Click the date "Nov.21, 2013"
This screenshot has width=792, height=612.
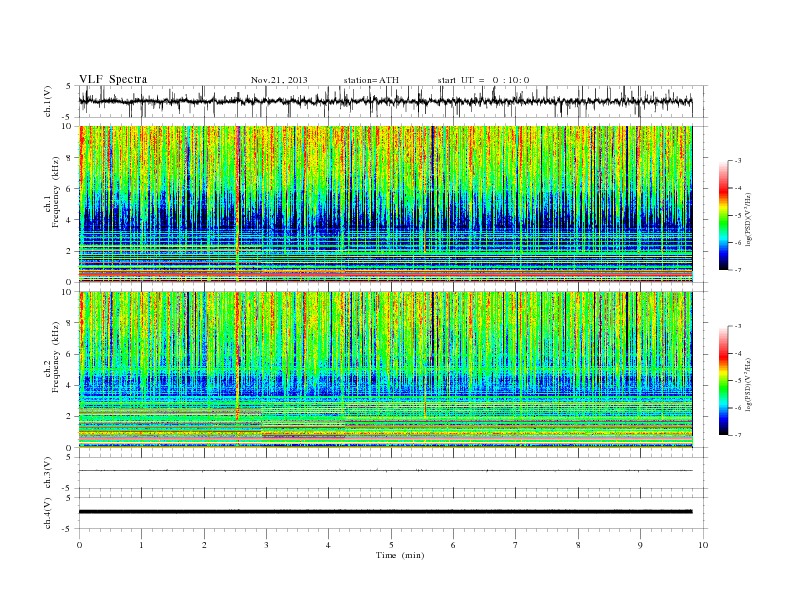point(279,80)
